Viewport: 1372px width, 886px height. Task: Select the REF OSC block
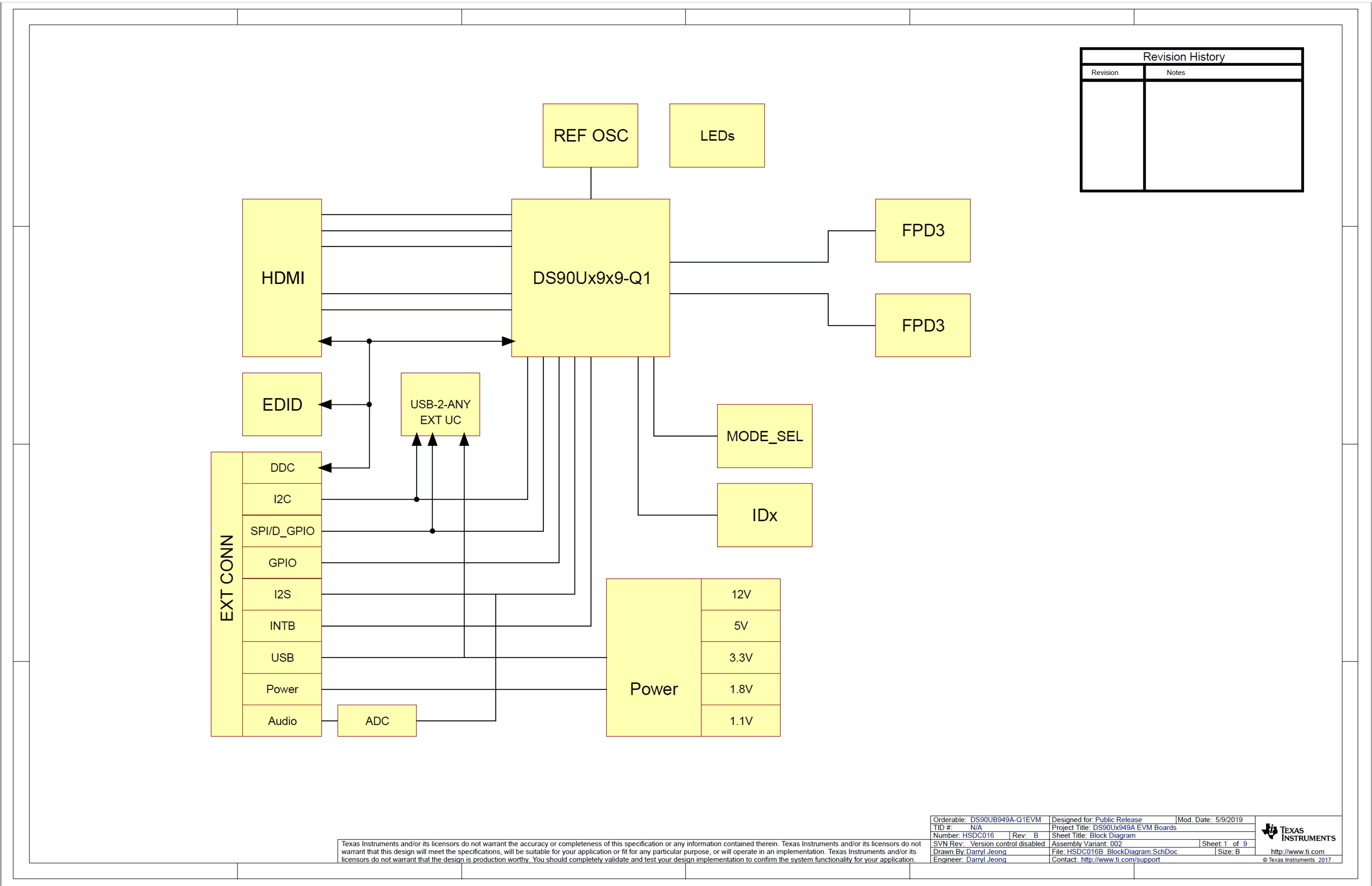(x=590, y=135)
